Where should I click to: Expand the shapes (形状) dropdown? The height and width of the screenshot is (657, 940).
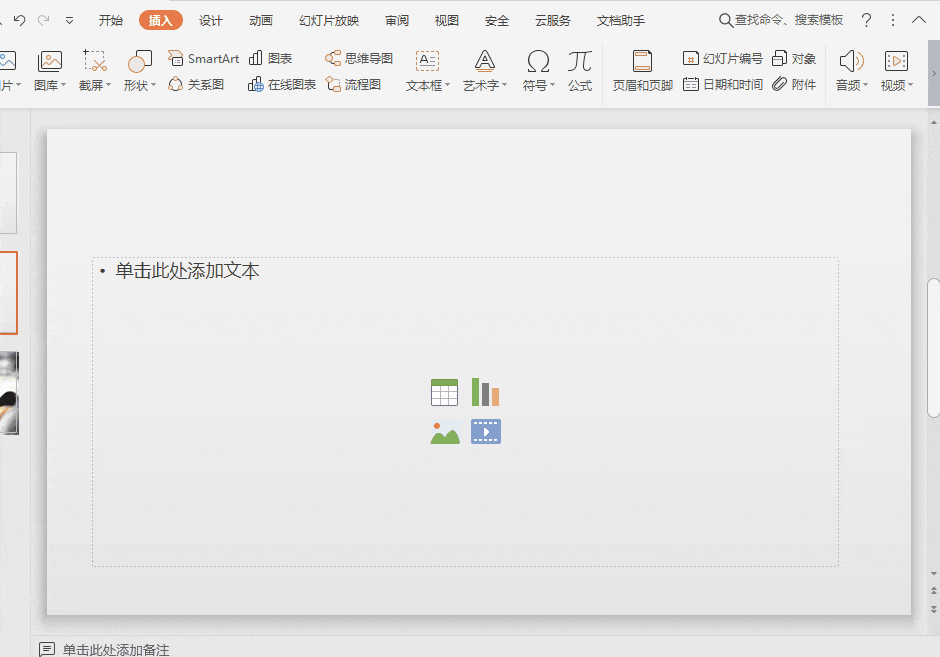coord(140,85)
